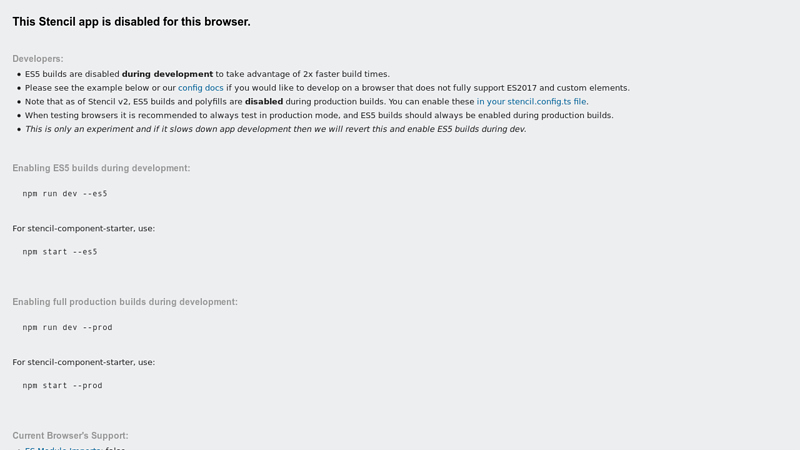Image resolution: width=800 pixels, height=450 pixels.
Task: Click the second 'For stencil-component-starter, use:' line
Action: (x=84, y=362)
